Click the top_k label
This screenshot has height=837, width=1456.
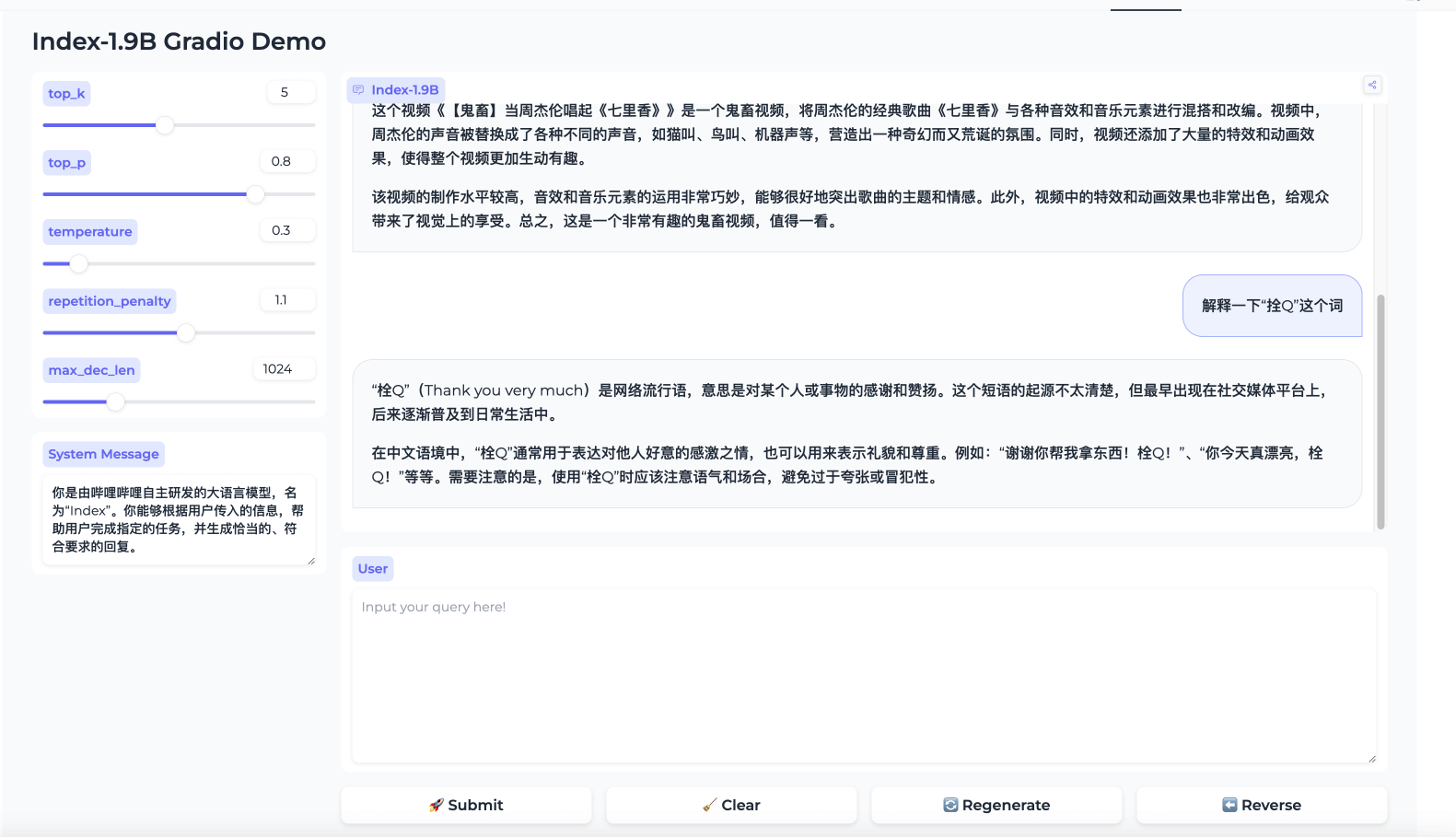66,93
